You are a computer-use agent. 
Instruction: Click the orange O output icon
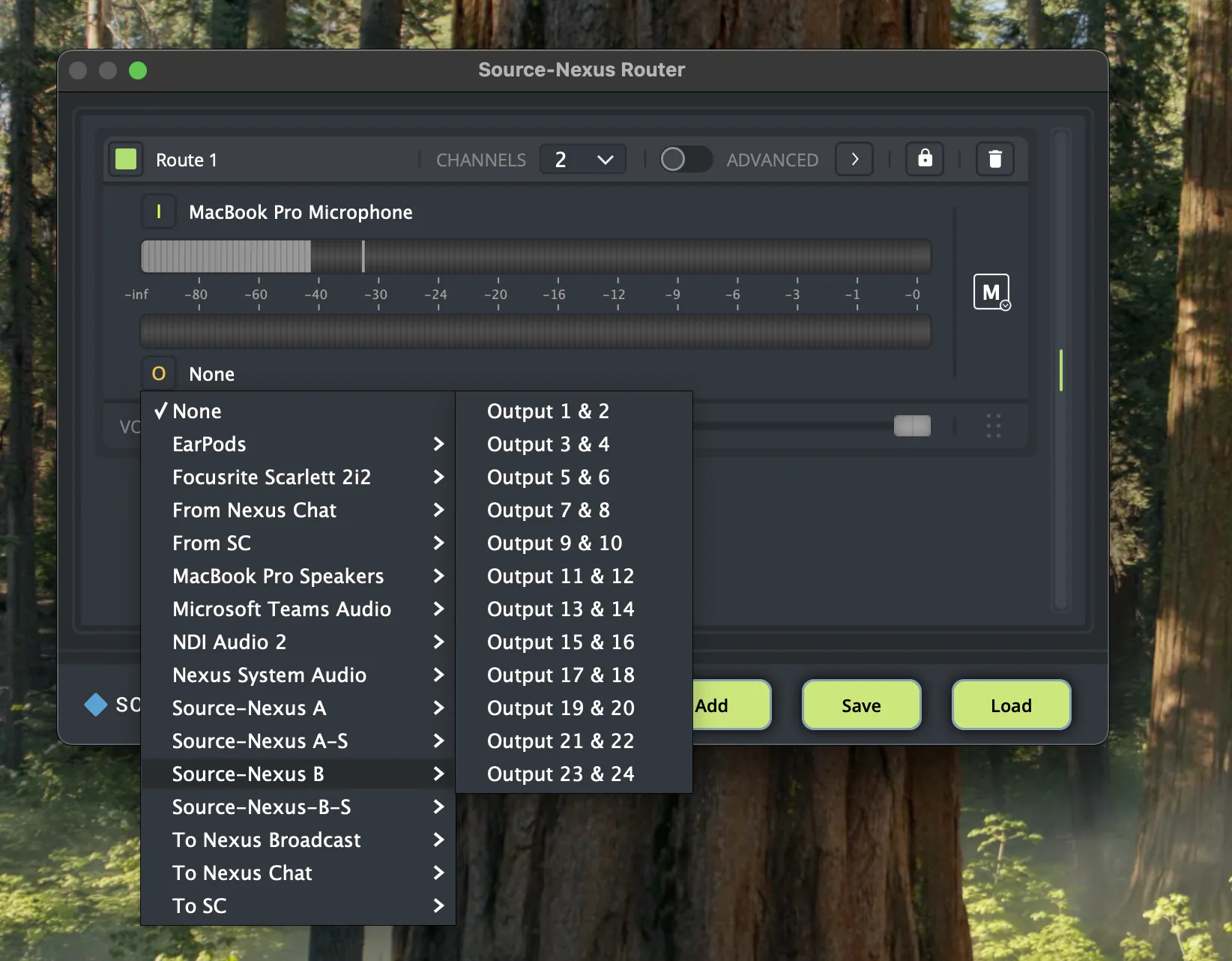[159, 373]
